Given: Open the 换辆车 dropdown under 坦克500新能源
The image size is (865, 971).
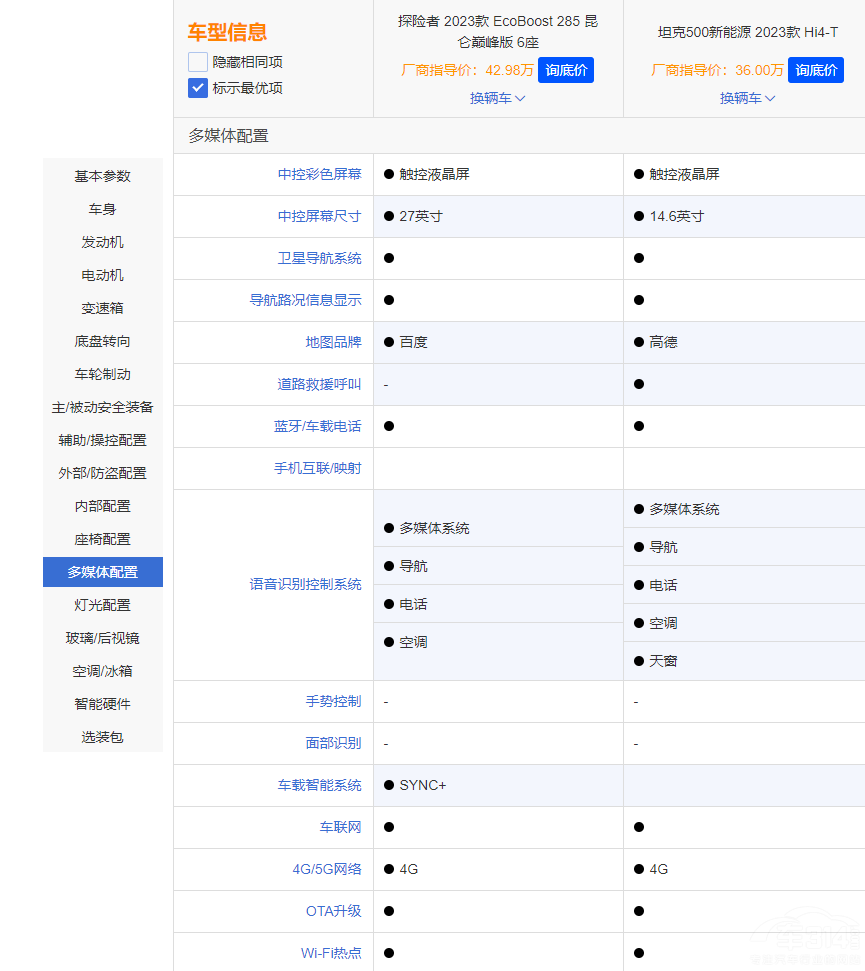Looking at the screenshot, I should (x=747, y=98).
